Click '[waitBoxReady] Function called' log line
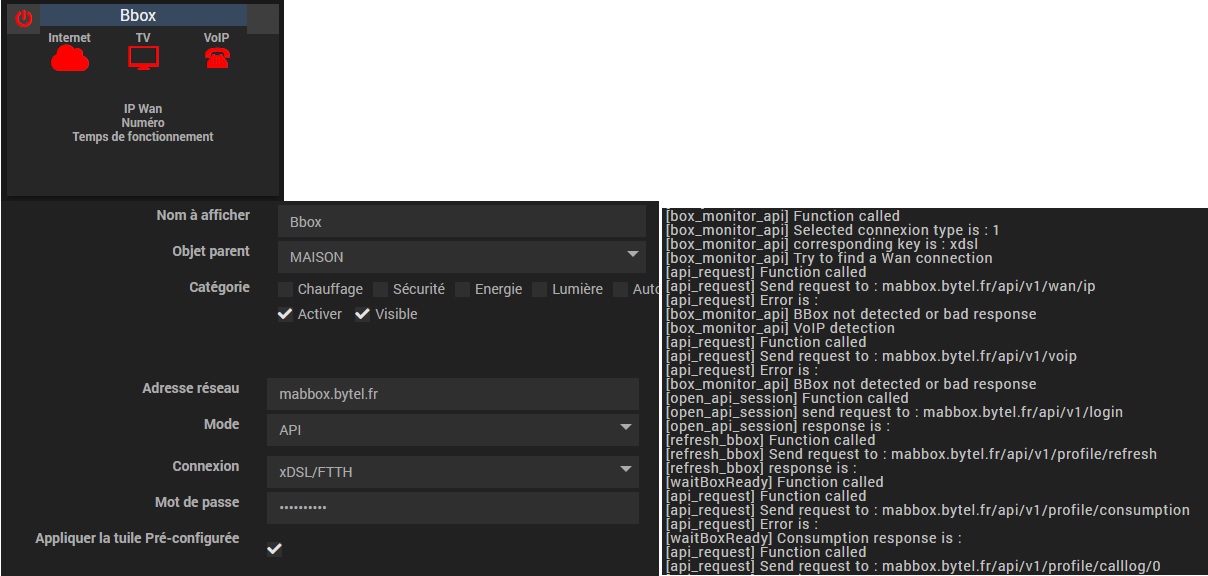1208x576 pixels. click(775, 482)
